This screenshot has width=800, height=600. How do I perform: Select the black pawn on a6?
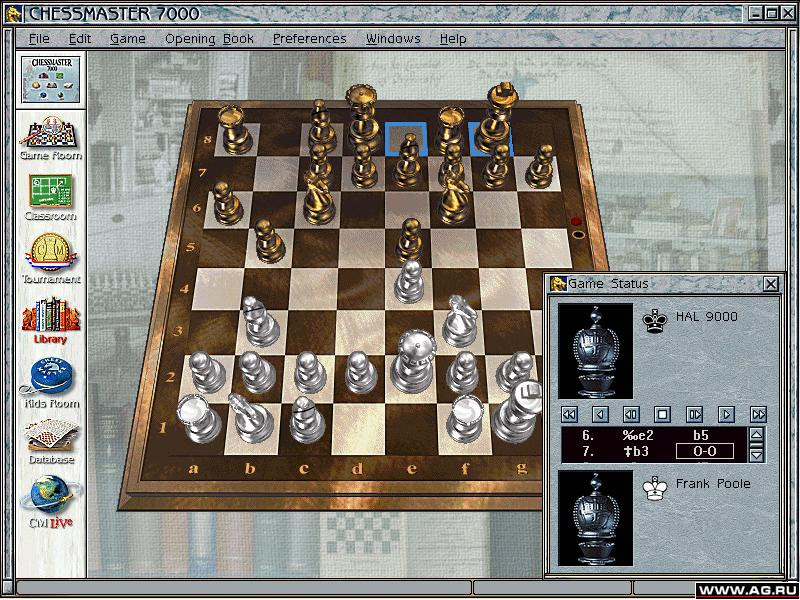(227, 203)
